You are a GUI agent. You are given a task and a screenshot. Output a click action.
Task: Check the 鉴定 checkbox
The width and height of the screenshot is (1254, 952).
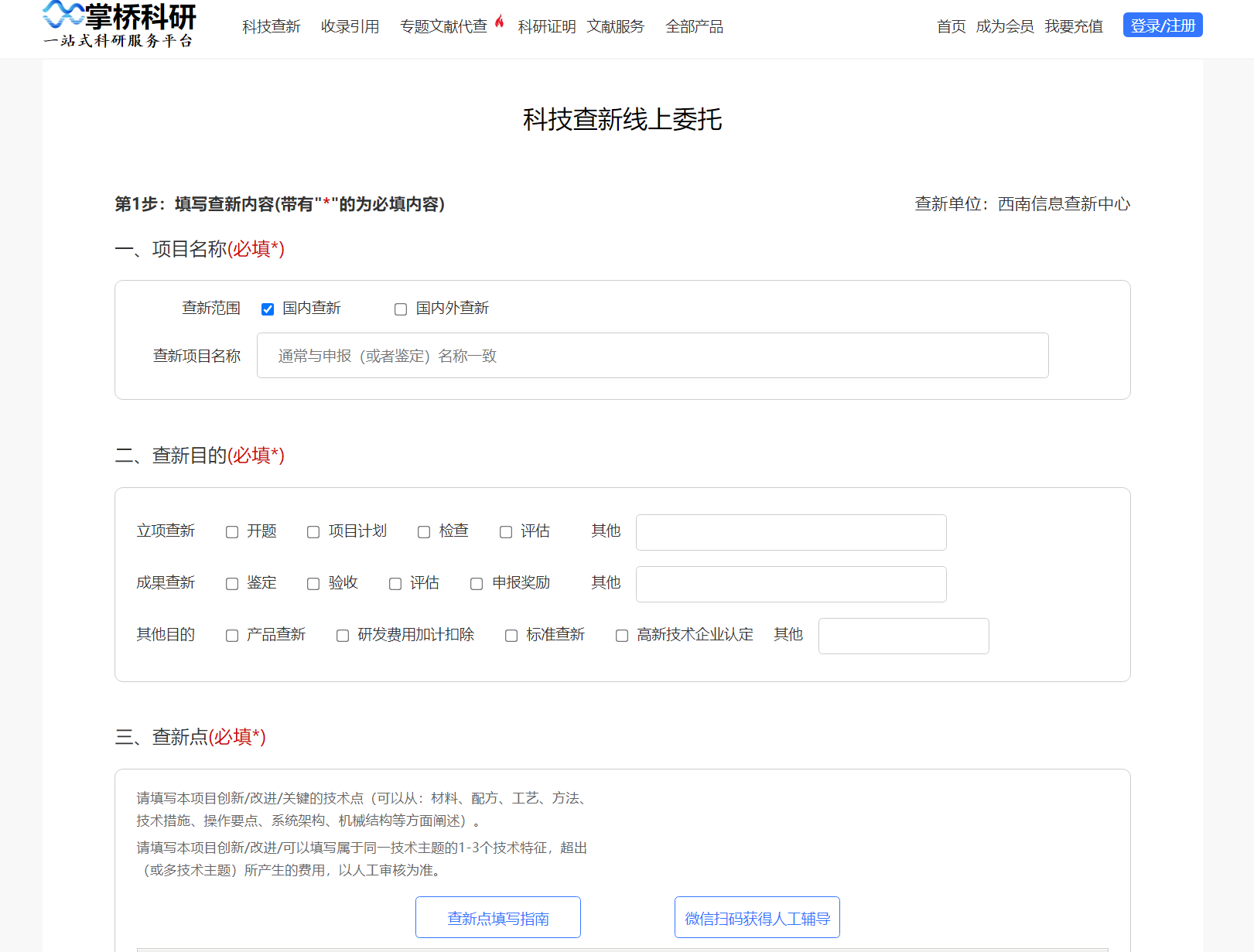click(232, 584)
